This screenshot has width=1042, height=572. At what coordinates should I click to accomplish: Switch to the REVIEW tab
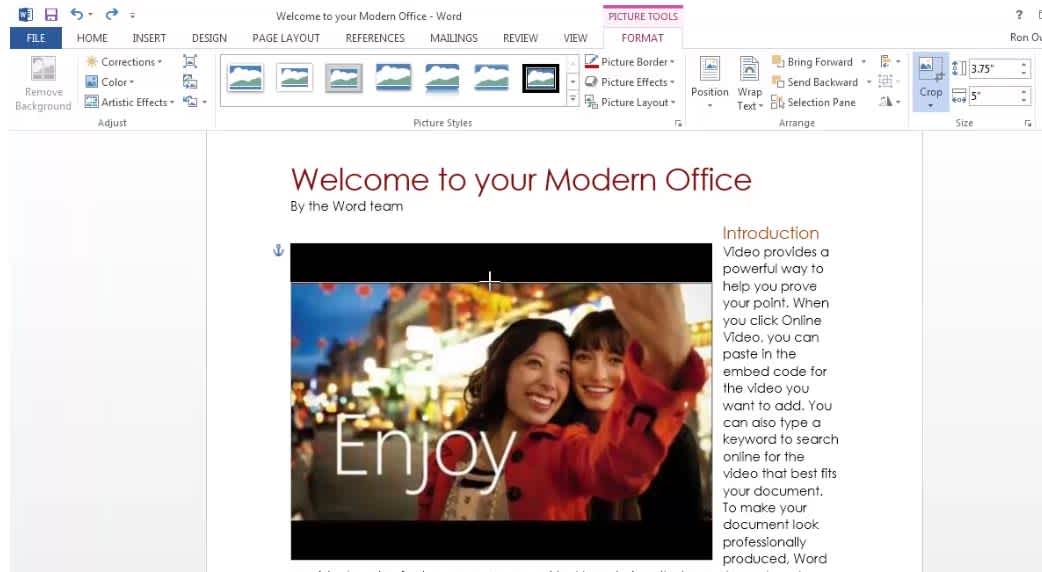tap(520, 38)
